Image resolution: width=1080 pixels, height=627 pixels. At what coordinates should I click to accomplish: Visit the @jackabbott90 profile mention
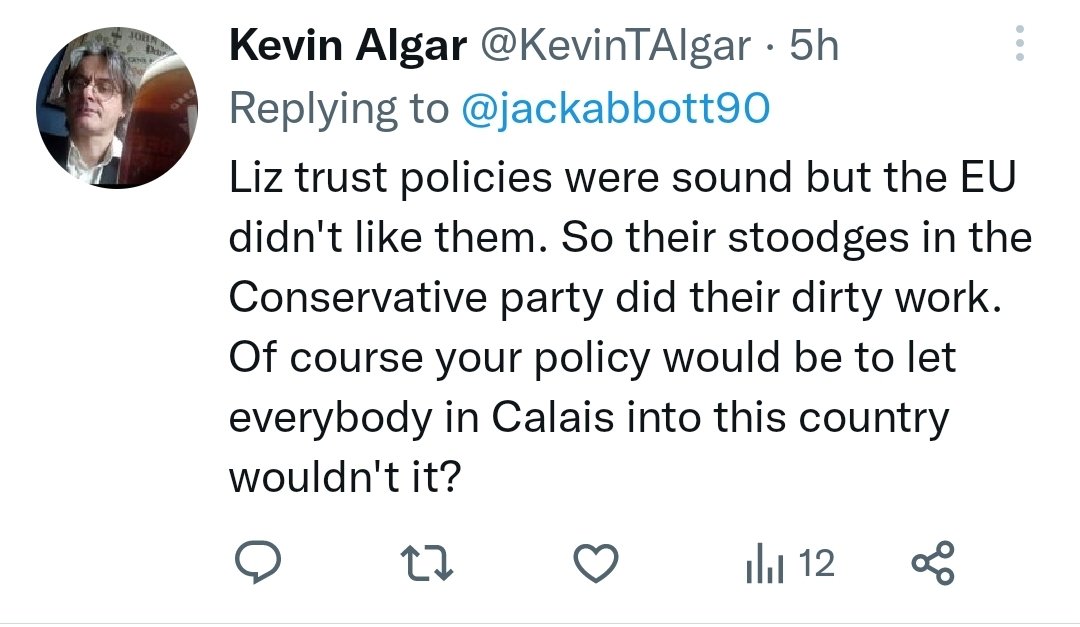pyautogui.click(x=614, y=109)
